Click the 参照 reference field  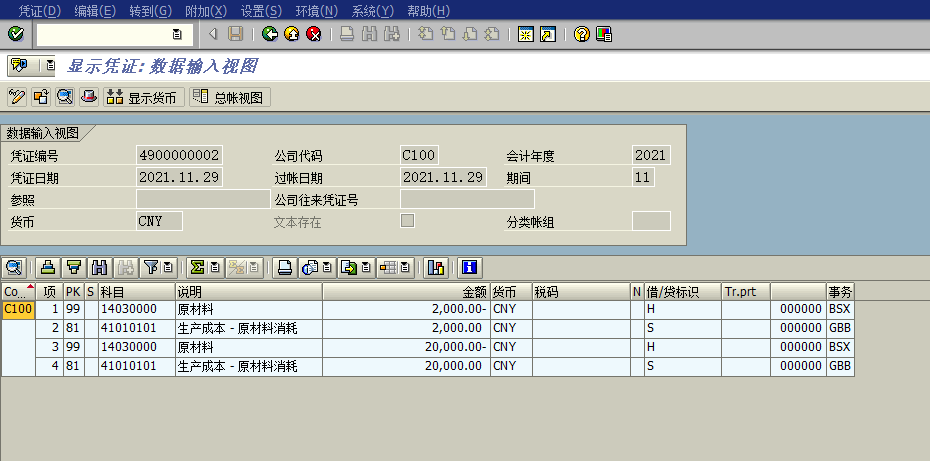[203, 199]
